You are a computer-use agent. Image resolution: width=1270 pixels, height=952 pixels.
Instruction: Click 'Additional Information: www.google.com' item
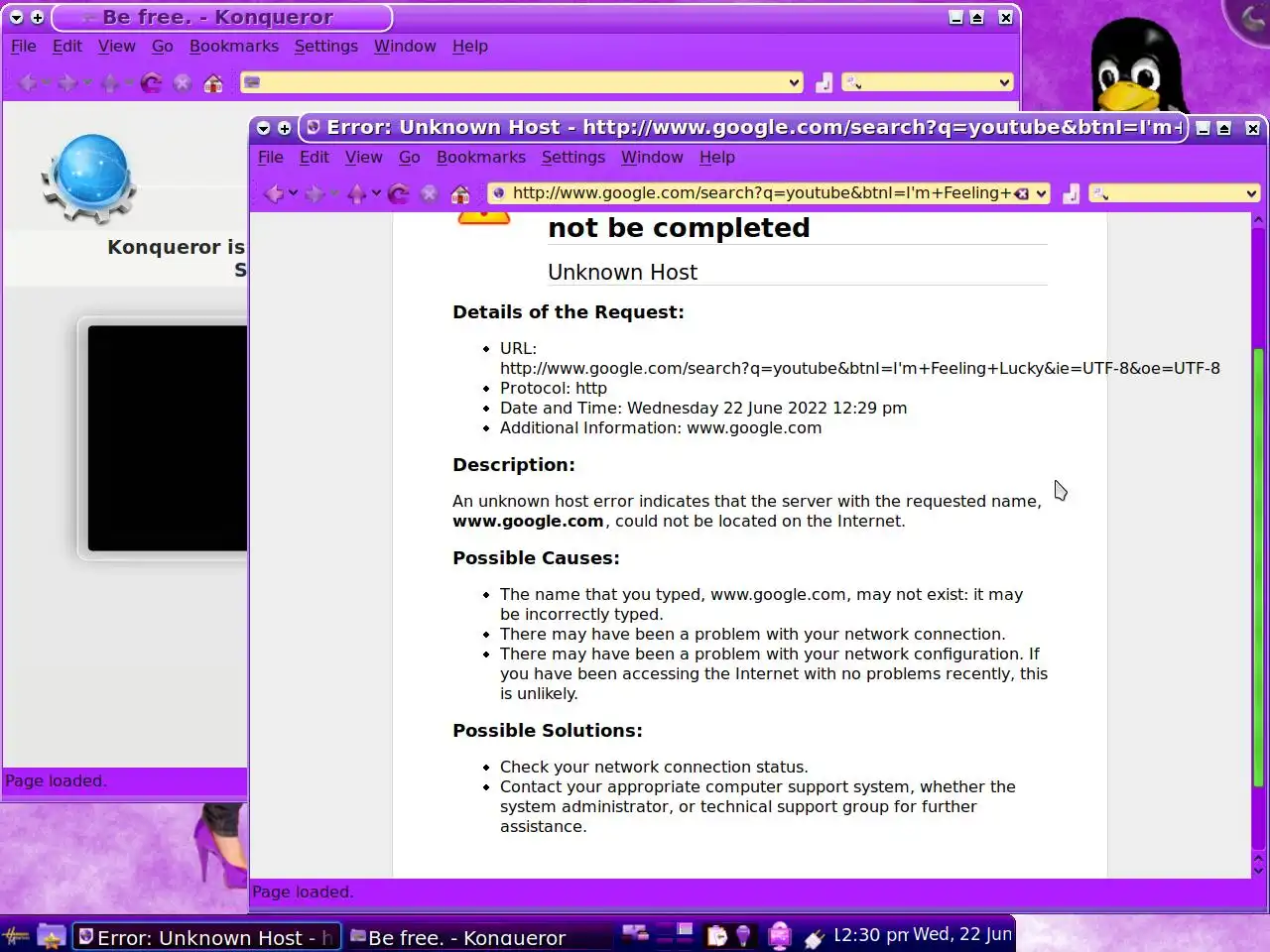point(661,427)
